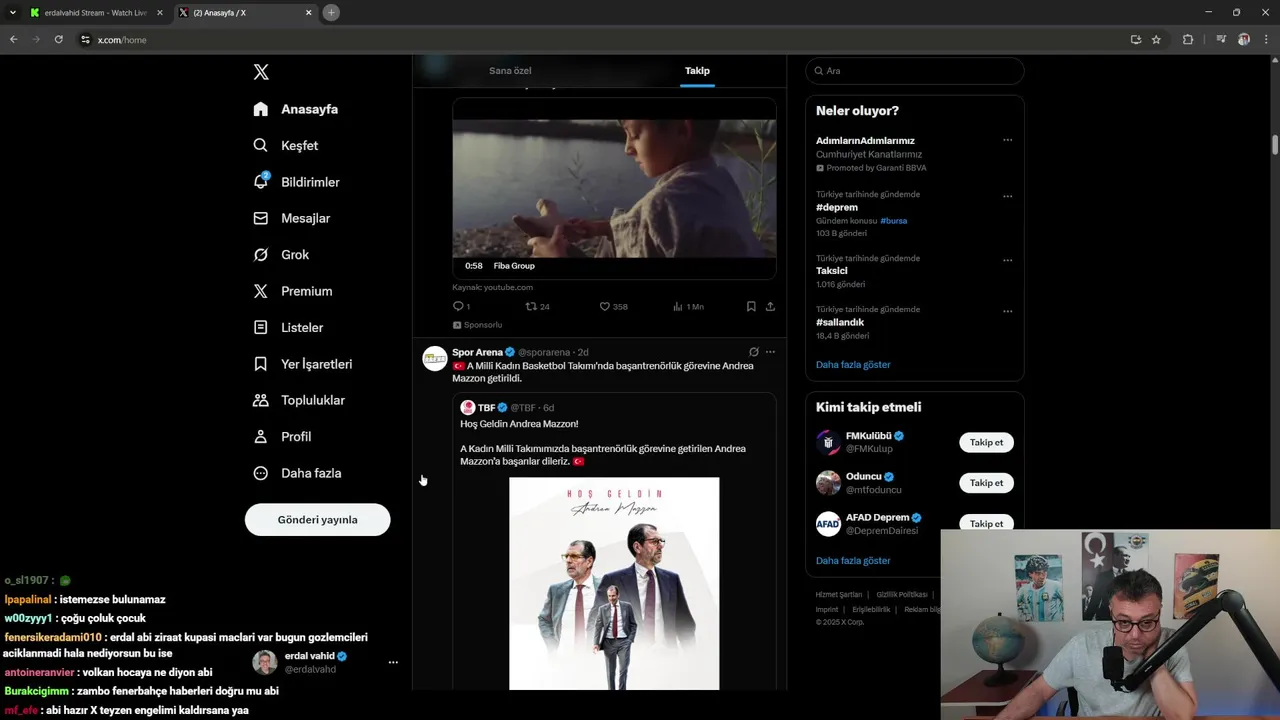1280x720 pixels.
Task: Open more options for AdımlarınAdımlarımız trend
Action: point(1007,140)
